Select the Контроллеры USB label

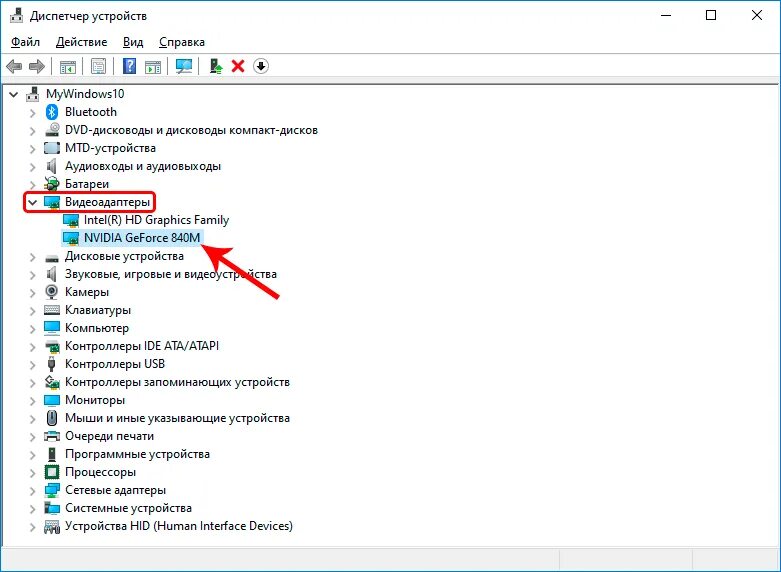coord(115,364)
